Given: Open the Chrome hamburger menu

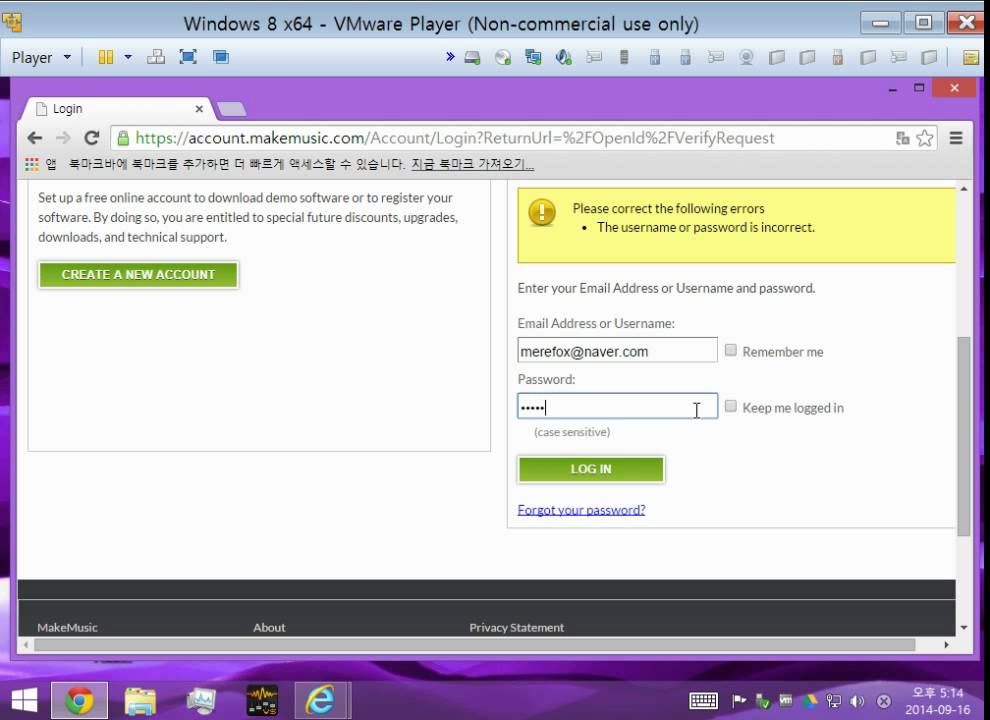Looking at the screenshot, I should click(956, 138).
